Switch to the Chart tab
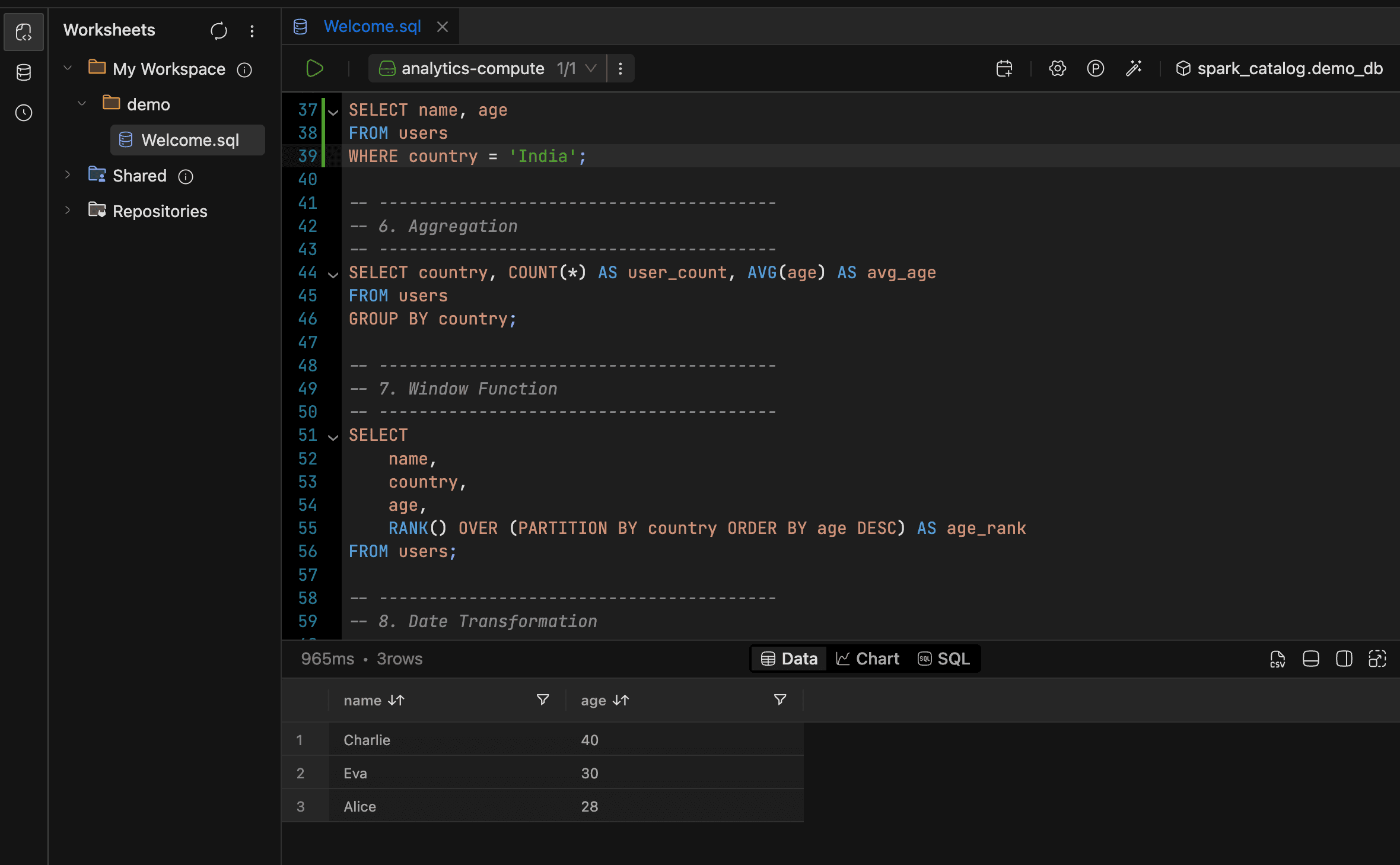This screenshot has height=865, width=1400. click(x=867, y=659)
